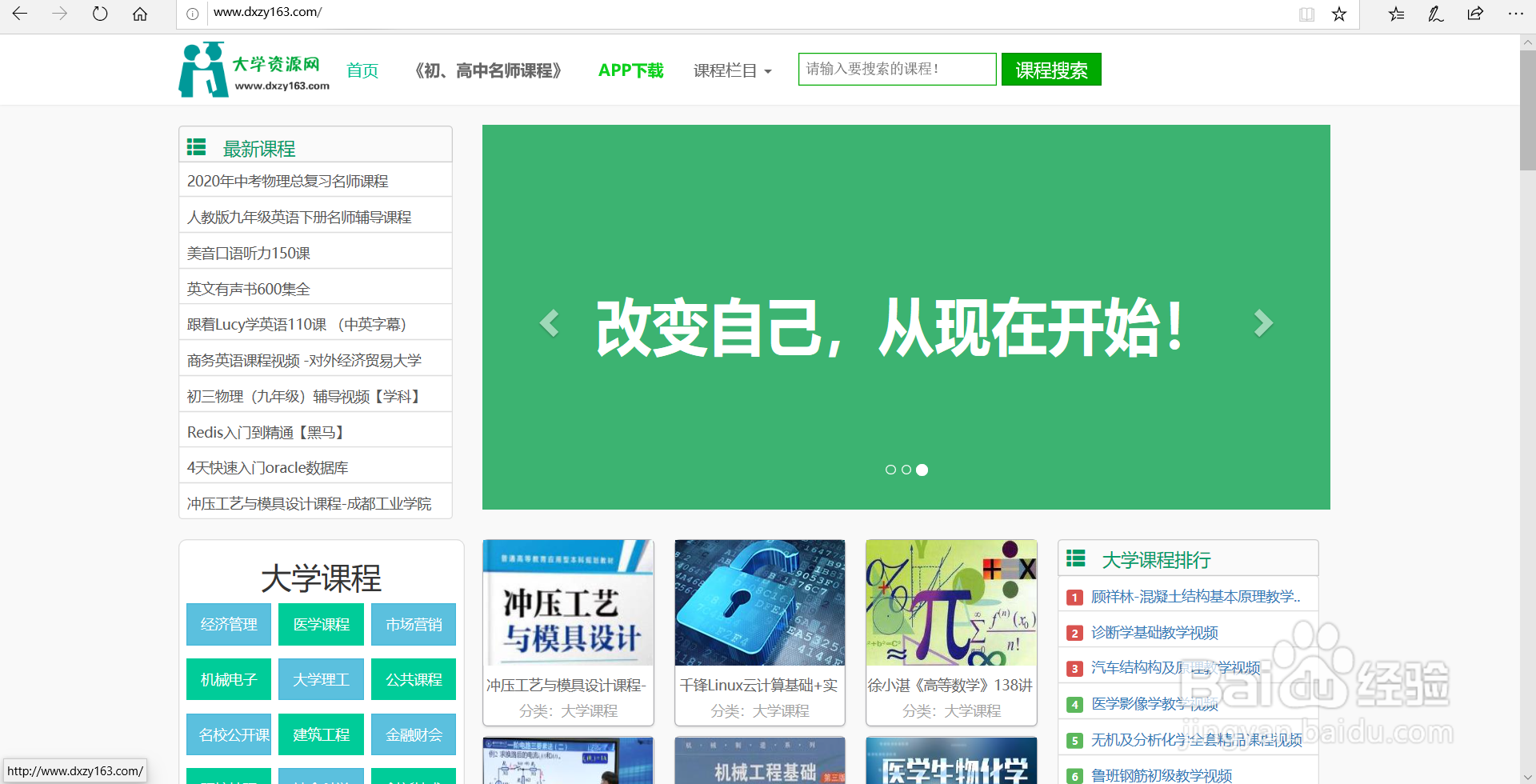
Task: Open rank 3 汽车结构构及原理教学视频 link
Action: tap(1176, 668)
